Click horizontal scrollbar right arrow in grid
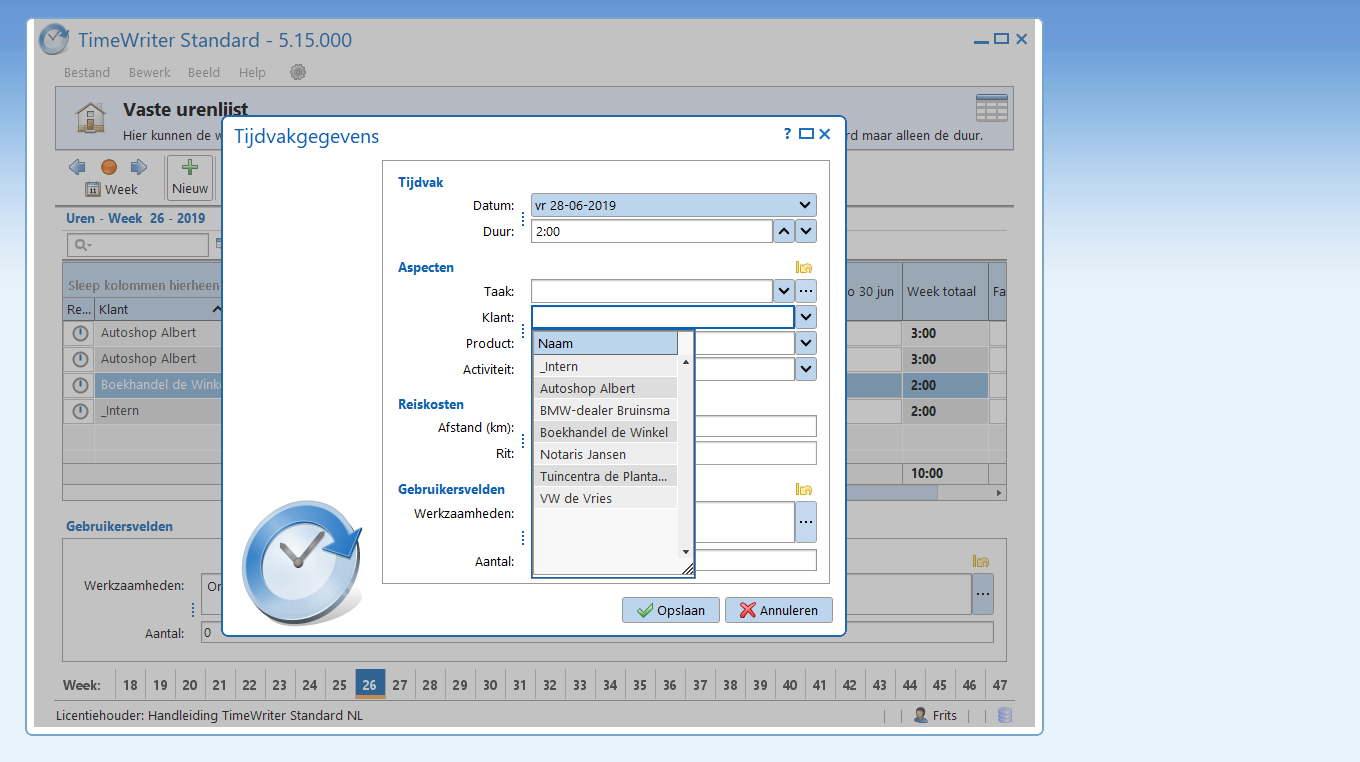Screen dimensions: 1360x762 tap(998, 493)
